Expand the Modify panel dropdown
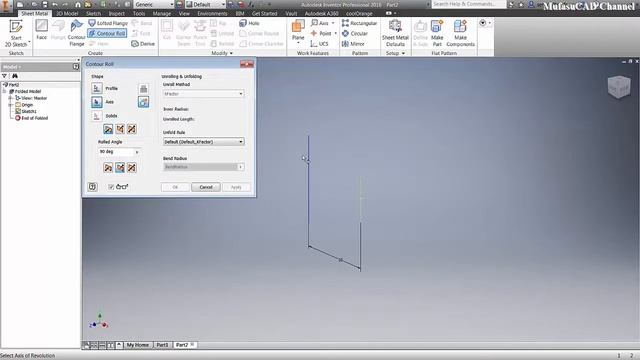The image size is (640, 360). tap(222, 53)
